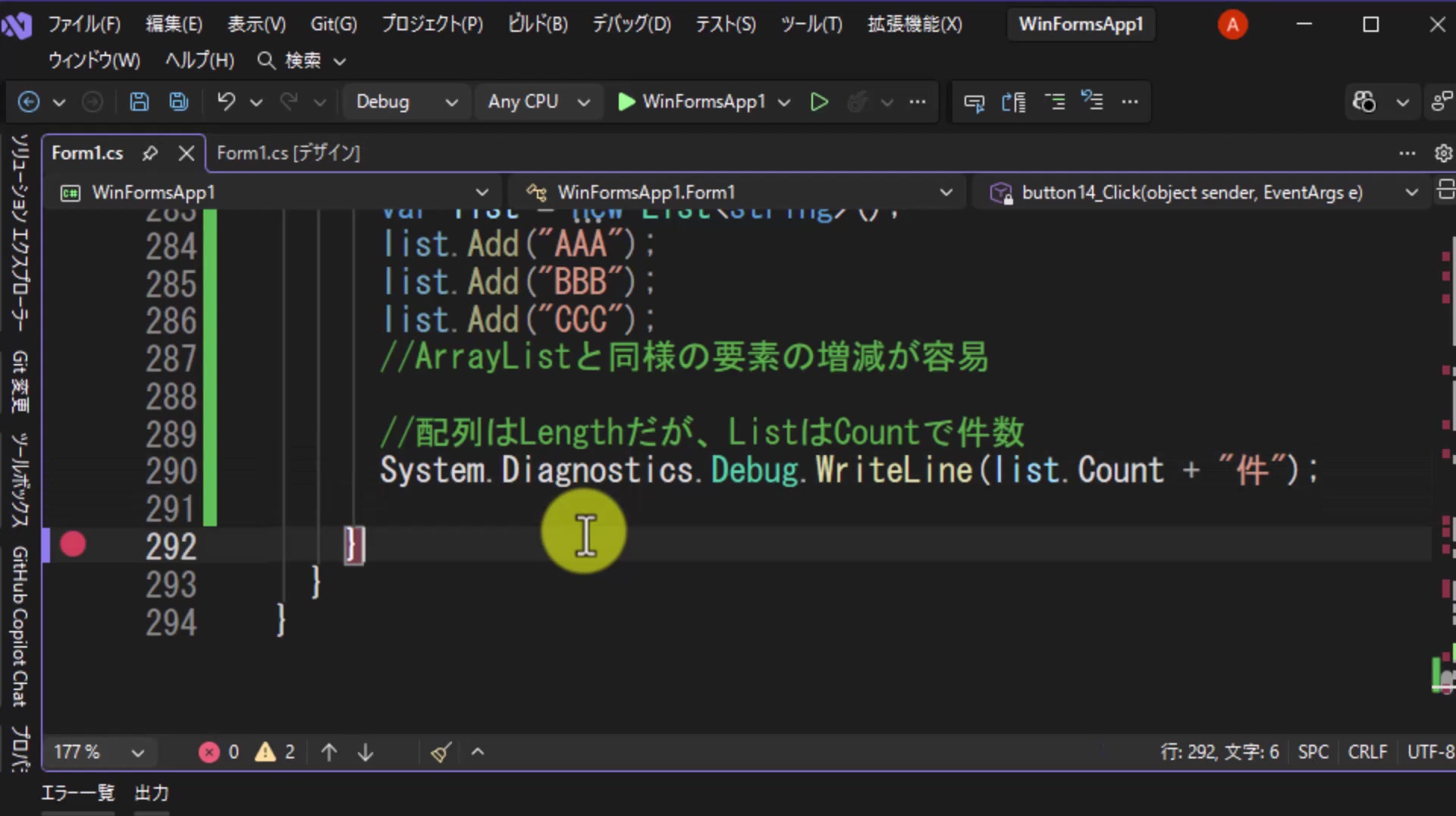Screen dimensions: 1456x816
Task: Click the undo icon
Action: pyautogui.click(x=226, y=102)
